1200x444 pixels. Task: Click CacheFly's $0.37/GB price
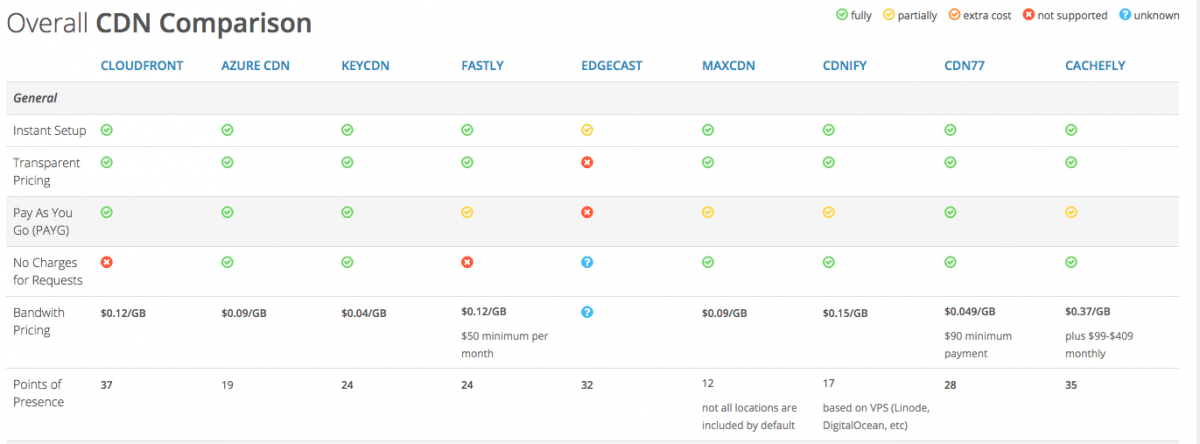[1088, 311]
